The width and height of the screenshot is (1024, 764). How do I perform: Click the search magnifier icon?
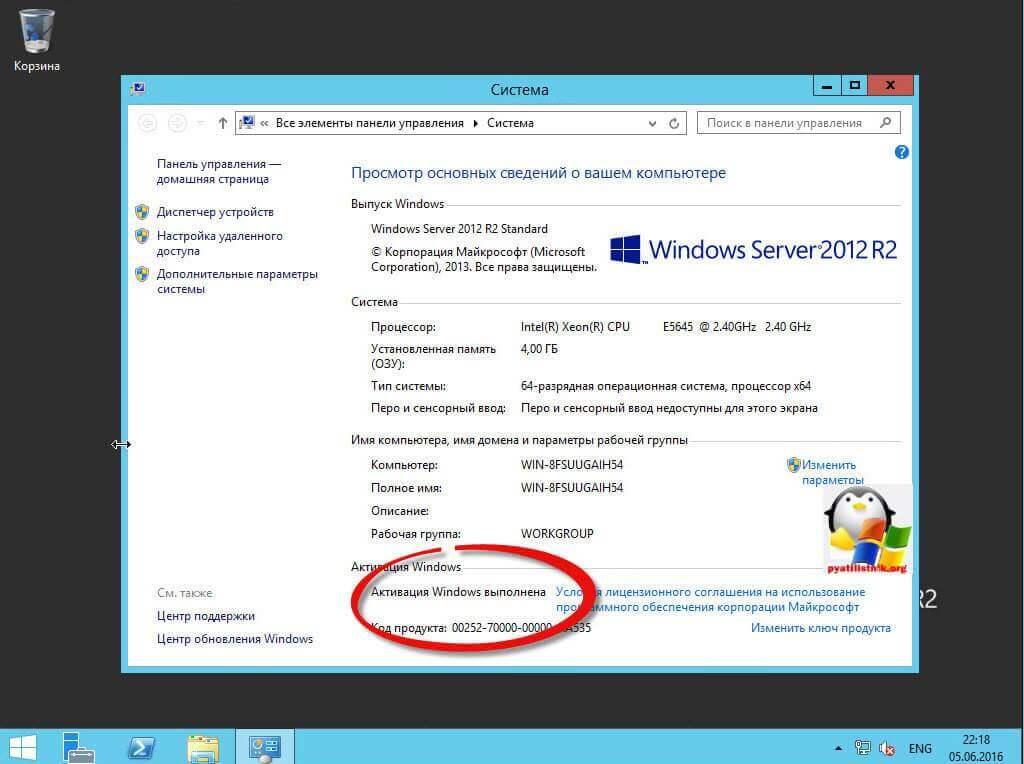tap(886, 122)
